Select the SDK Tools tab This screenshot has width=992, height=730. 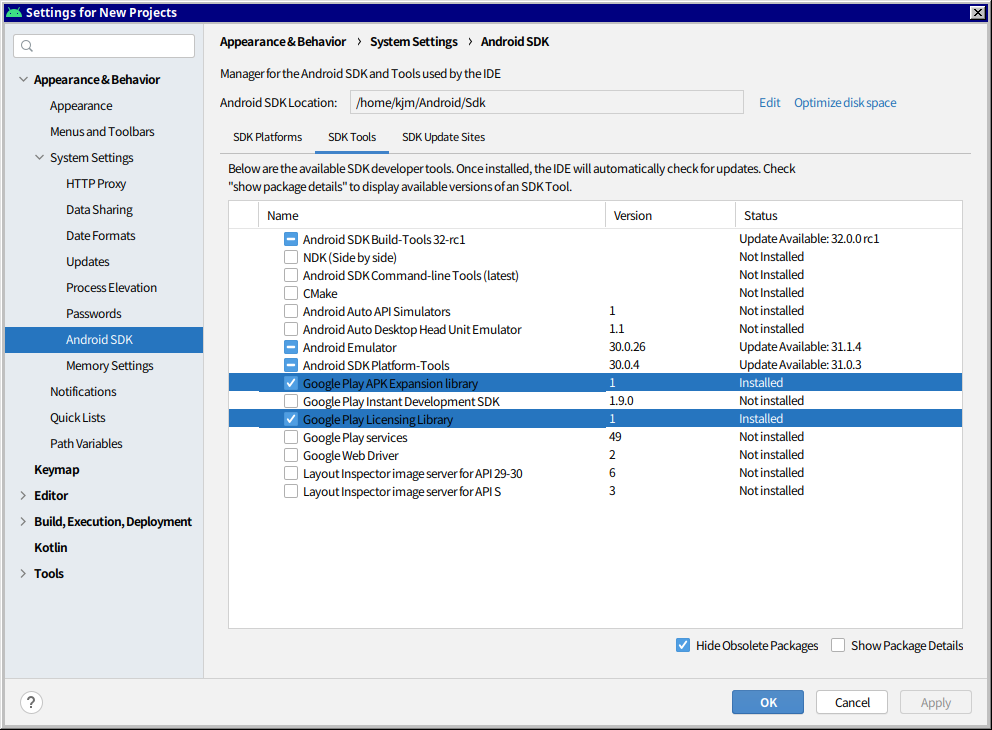[x=352, y=137]
